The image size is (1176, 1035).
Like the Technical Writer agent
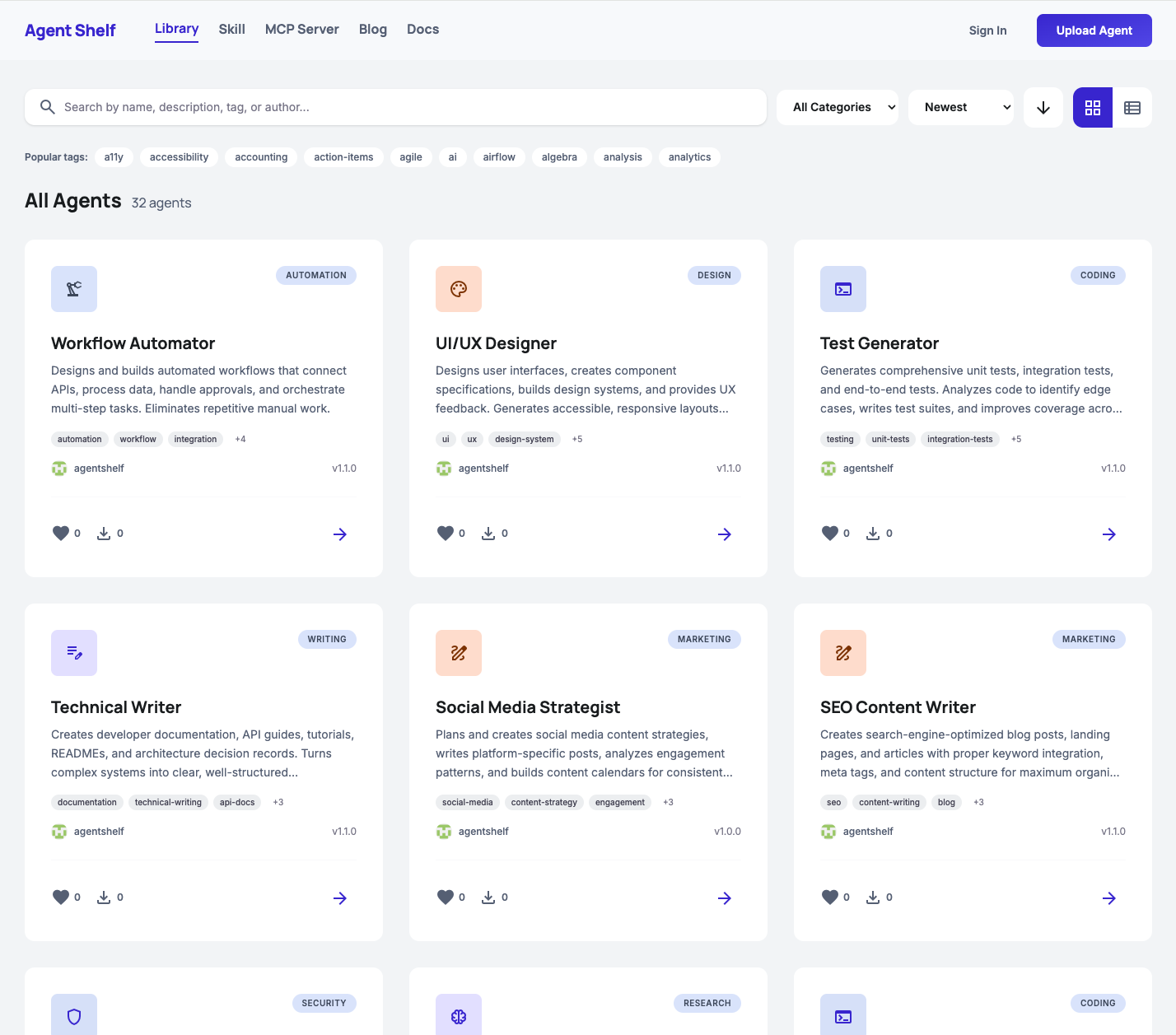pos(61,897)
